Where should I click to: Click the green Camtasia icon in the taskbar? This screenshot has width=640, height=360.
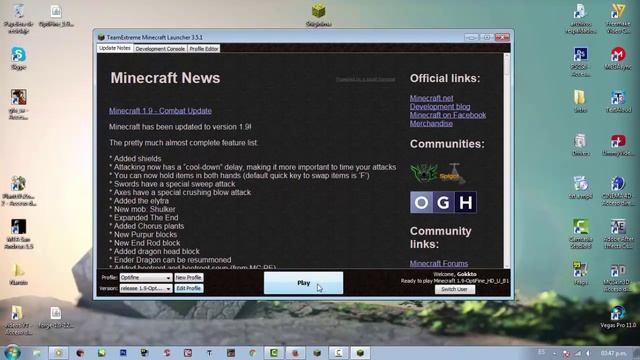[273, 353]
